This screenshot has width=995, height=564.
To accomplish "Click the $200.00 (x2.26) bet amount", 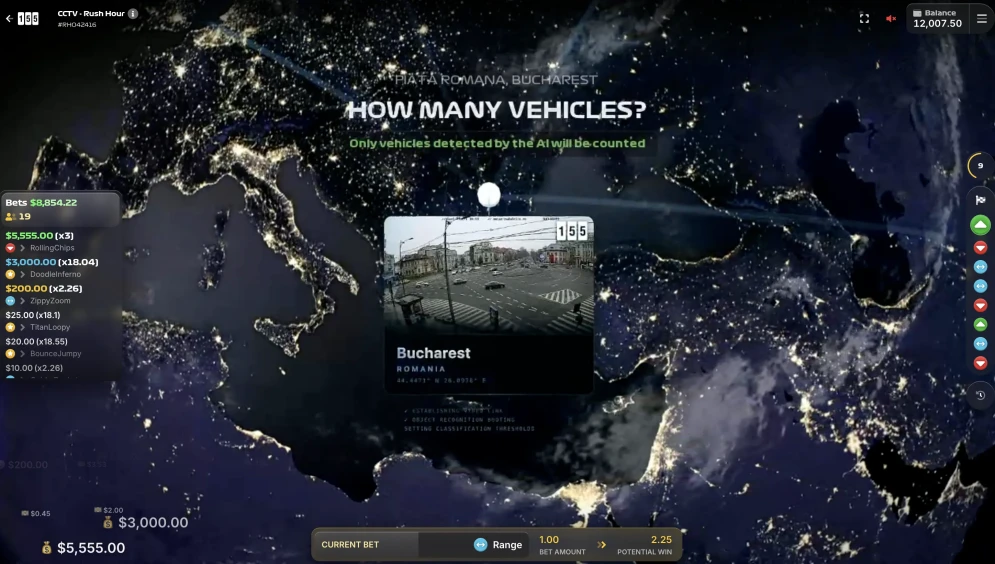I will pyautogui.click(x=44, y=289).
